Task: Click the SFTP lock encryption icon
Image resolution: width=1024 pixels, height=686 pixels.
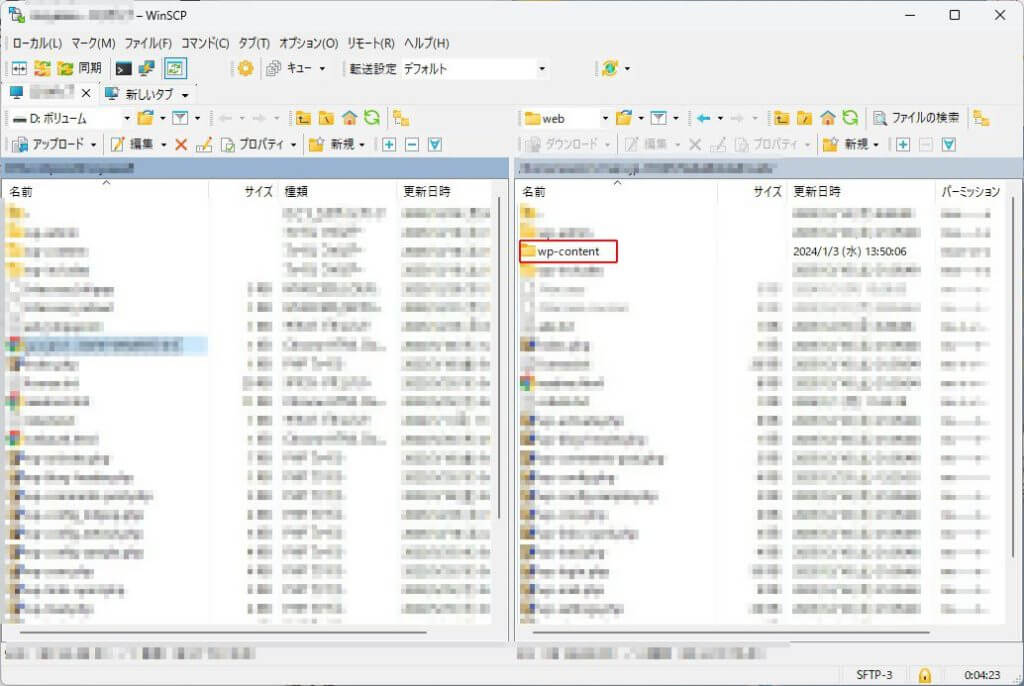Action: click(x=925, y=675)
